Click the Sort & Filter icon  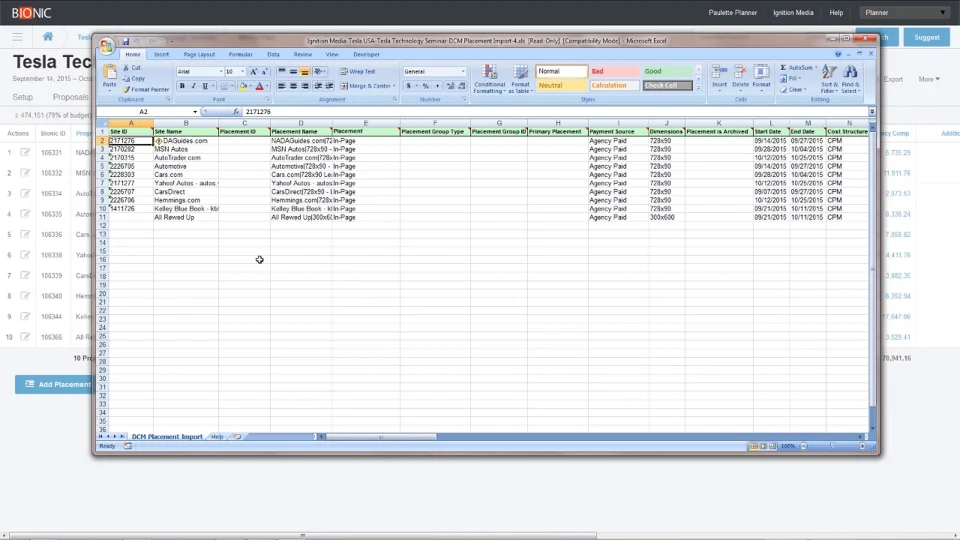click(x=829, y=78)
